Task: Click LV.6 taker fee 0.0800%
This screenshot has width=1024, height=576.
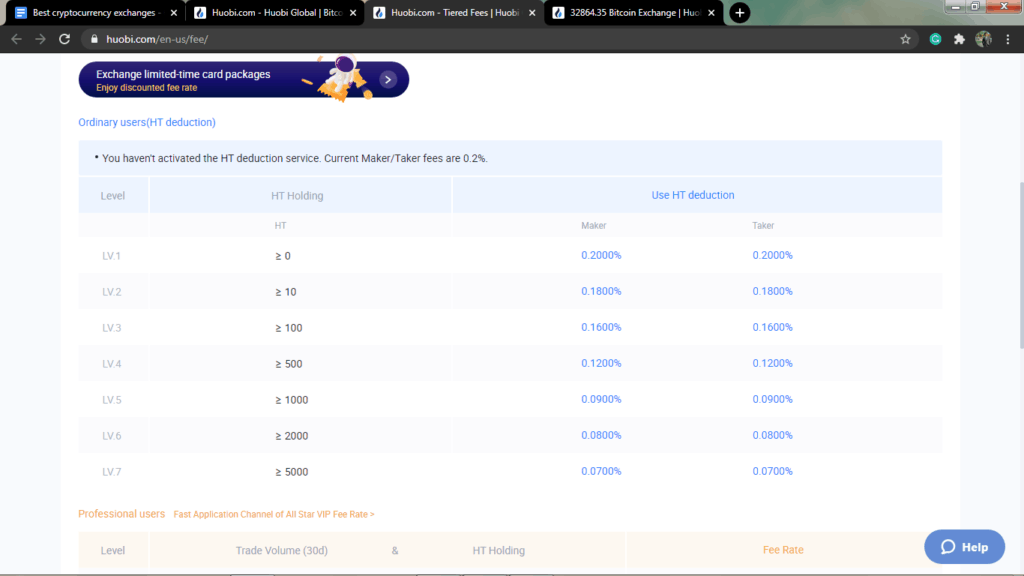Action: [772, 435]
